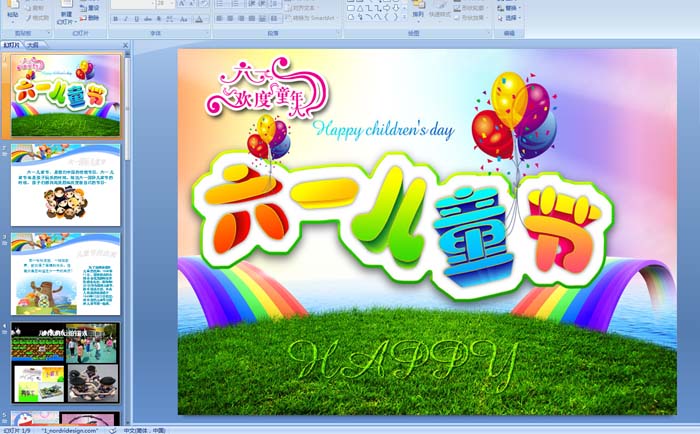Switch to the Slides (幻灯片) pane tab
The width and height of the screenshot is (700, 434).
pyautogui.click(x=12, y=45)
